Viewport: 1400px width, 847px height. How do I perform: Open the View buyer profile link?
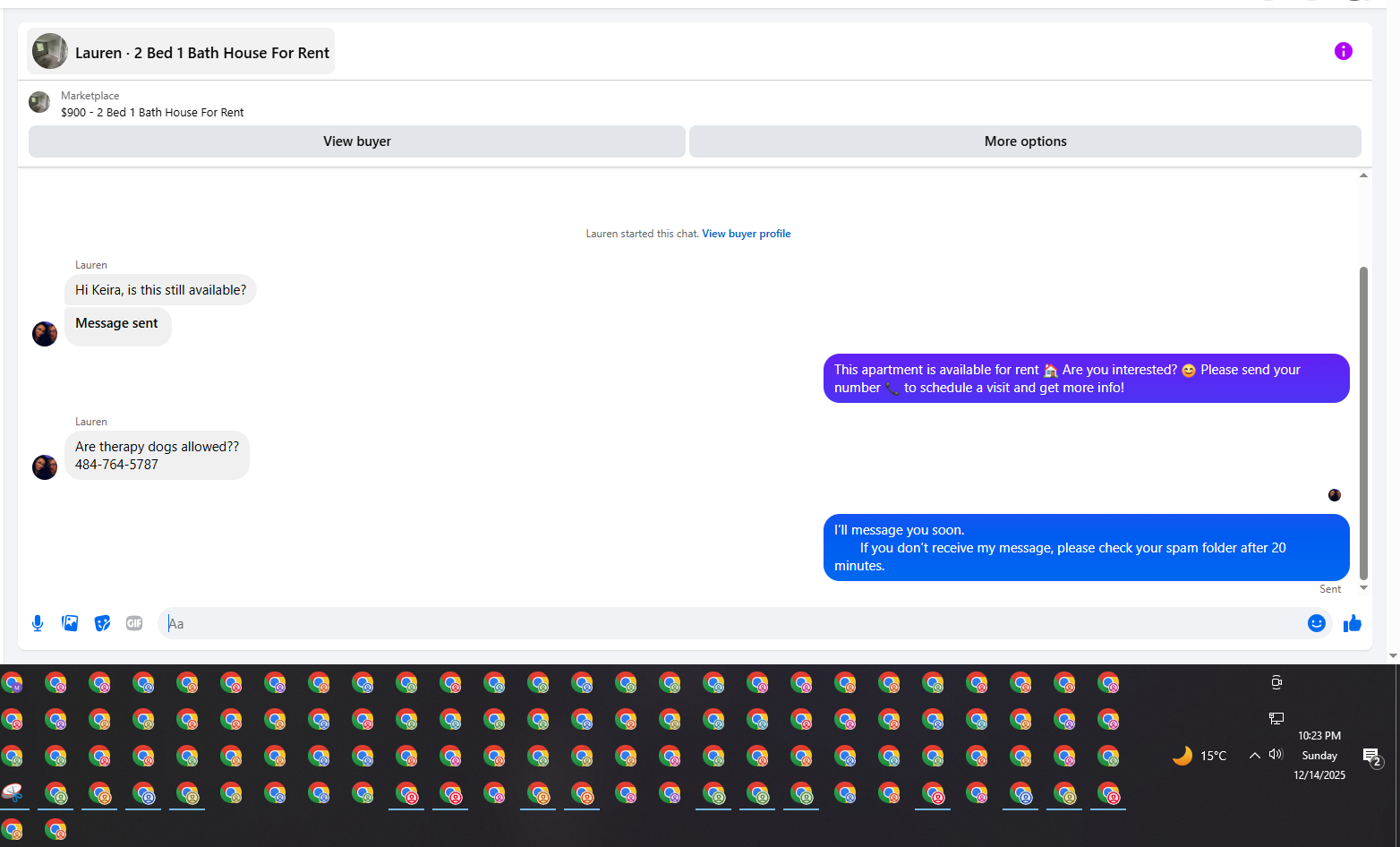click(x=747, y=234)
